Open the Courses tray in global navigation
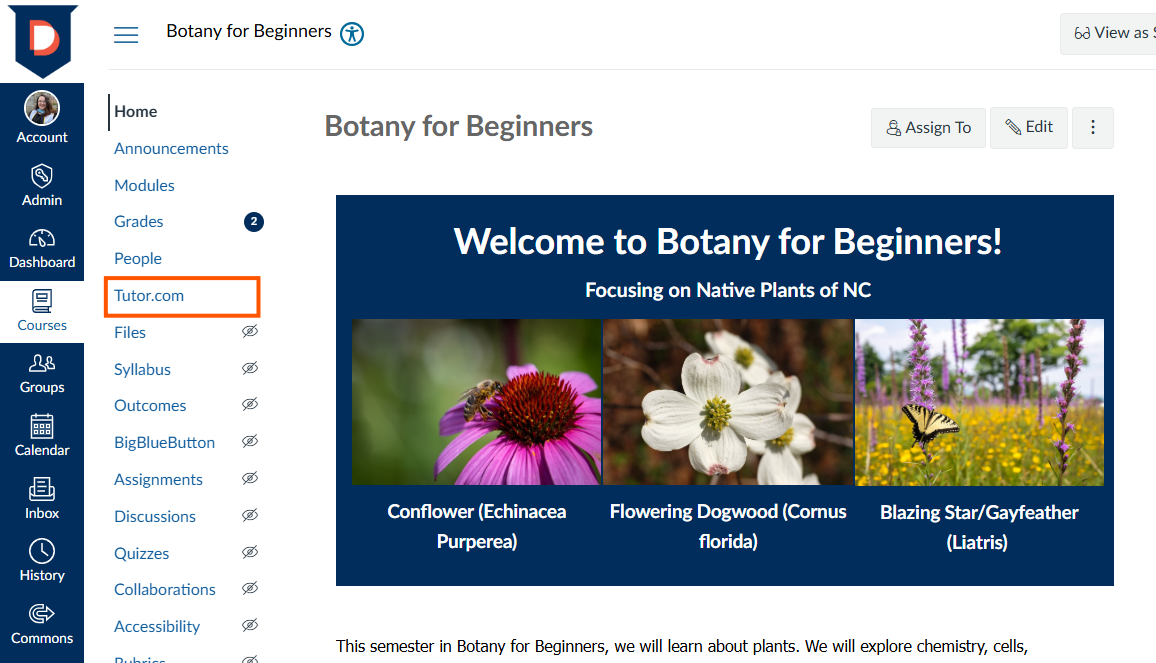The height and width of the screenshot is (663, 1156). pyautogui.click(x=42, y=311)
